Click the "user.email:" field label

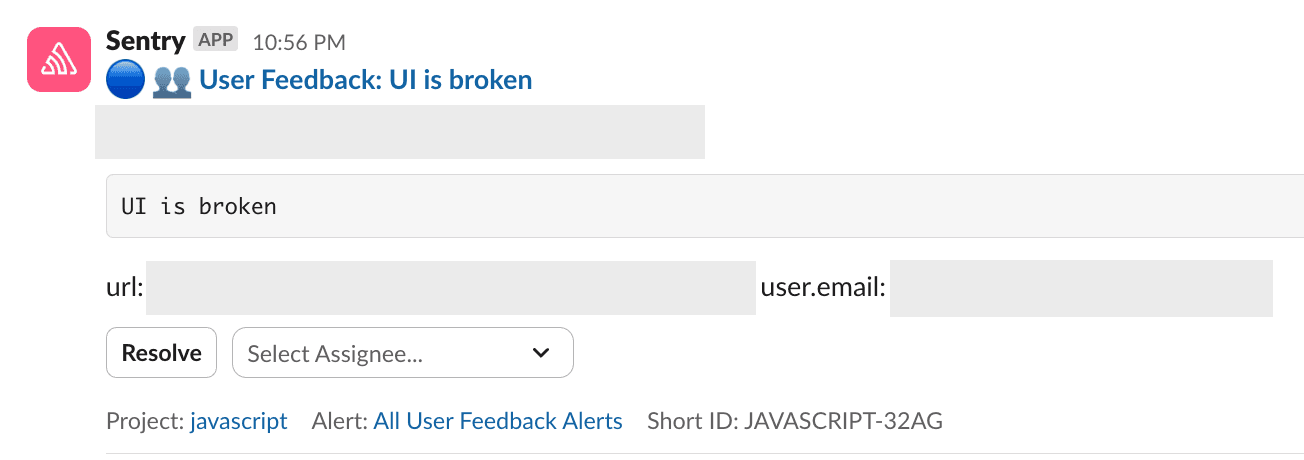pyautogui.click(x=823, y=288)
